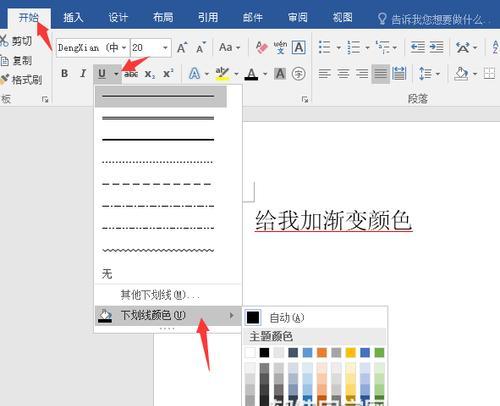The image size is (500, 406).
Task: Center align the paragraph text
Action: pyautogui.click(x=343, y=73)
